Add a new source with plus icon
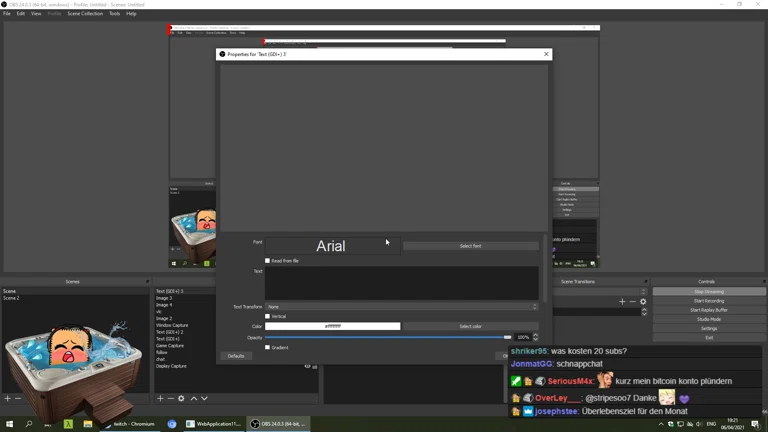Screen dimensions: 768x432 coord(160,398)
